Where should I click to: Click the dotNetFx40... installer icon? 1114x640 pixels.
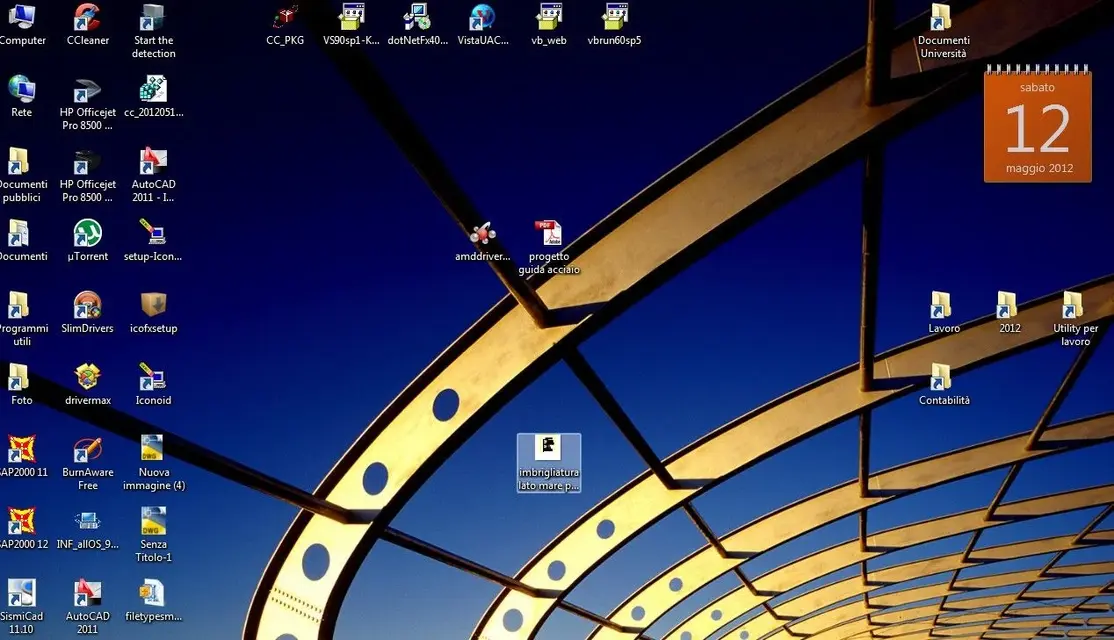pos(417,25)
